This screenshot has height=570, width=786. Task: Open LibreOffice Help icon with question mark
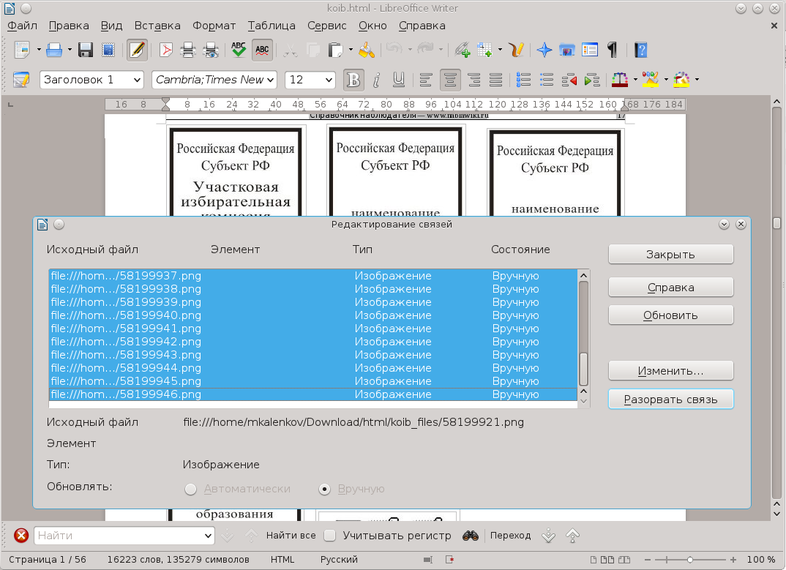pyautogui.click(x=641, y=50)
